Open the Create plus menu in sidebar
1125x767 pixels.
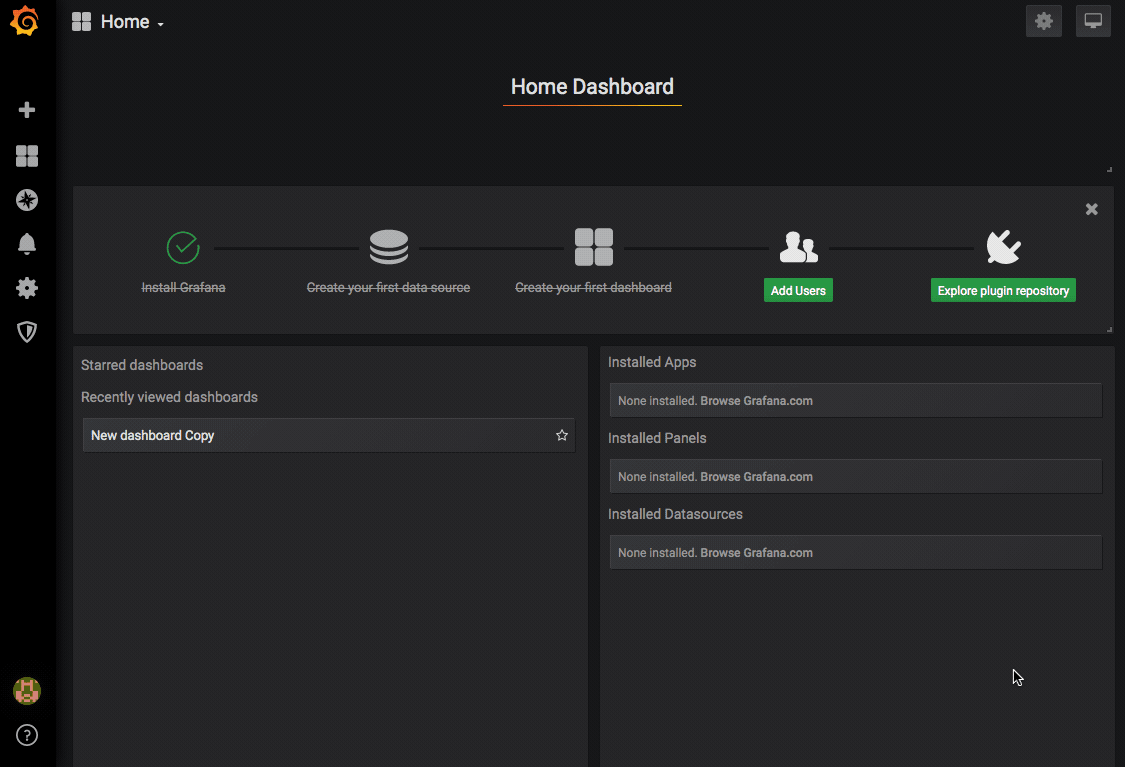pyautogui.click(x=27, y=110)
